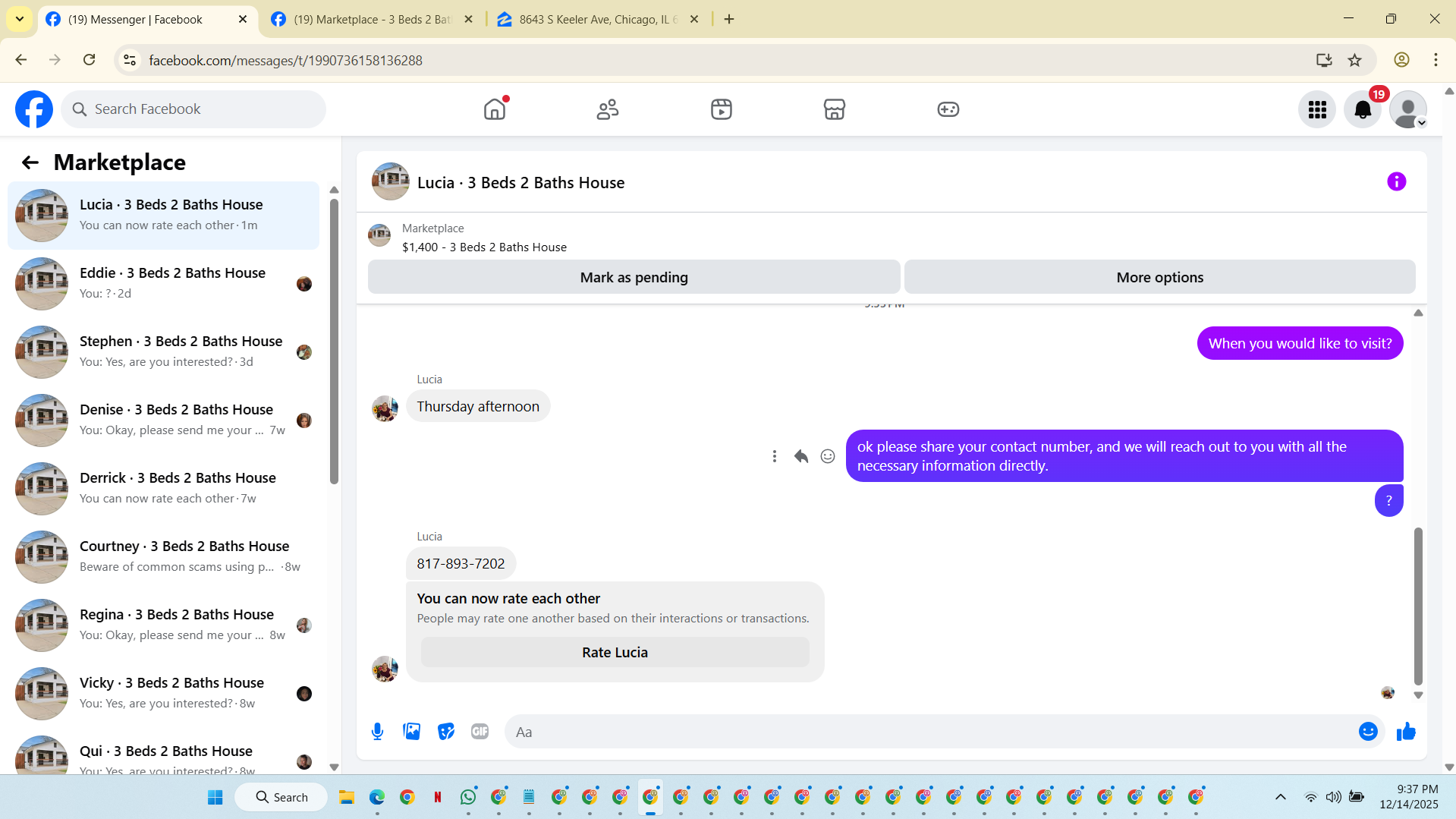Send a voice clip with microphone icon

[x=377, y=732]
